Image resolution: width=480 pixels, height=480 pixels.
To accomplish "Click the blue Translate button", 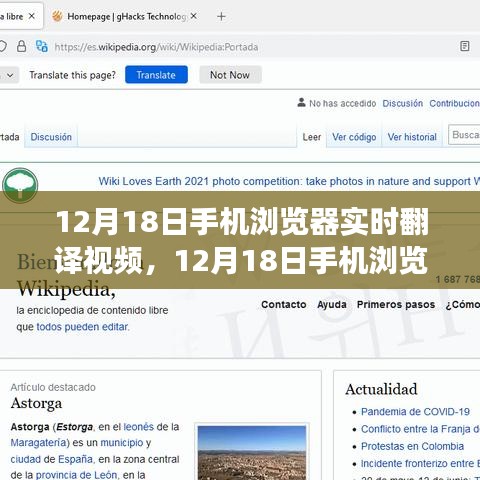I will point(156,75).
